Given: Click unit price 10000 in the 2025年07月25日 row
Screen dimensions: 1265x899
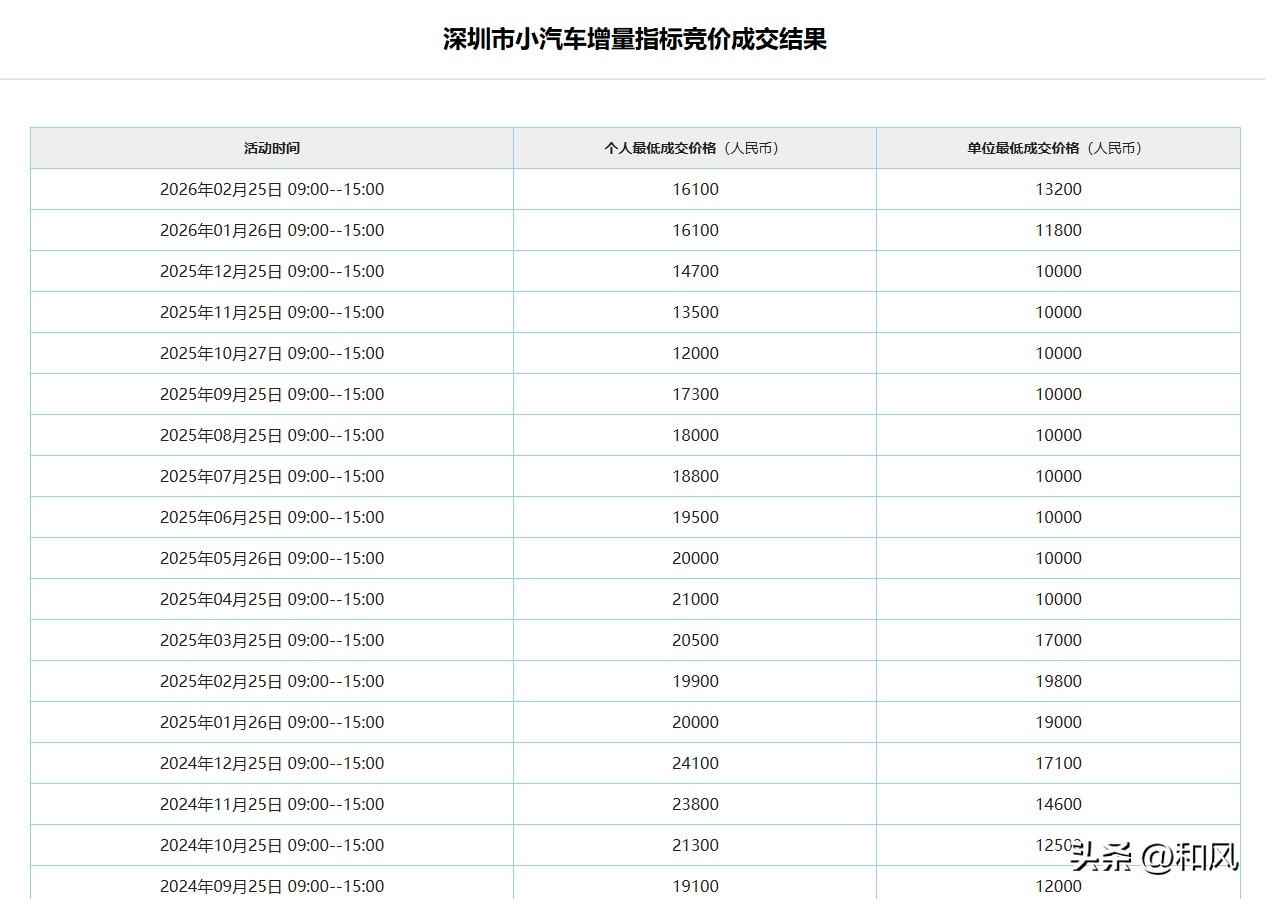Looking at the screenshot, I should 1058,476.
